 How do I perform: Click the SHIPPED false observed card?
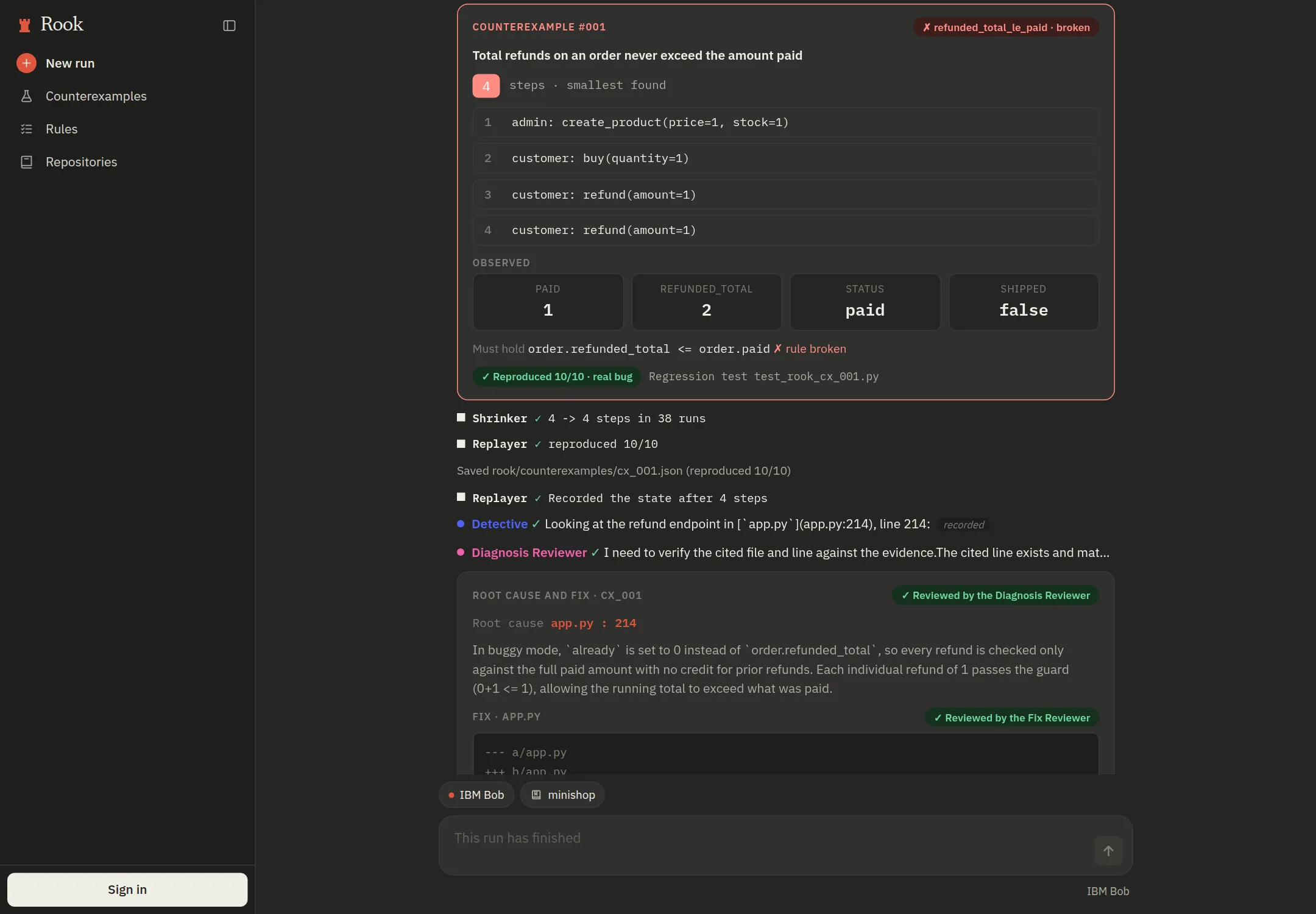click(x=1024, y=302)
